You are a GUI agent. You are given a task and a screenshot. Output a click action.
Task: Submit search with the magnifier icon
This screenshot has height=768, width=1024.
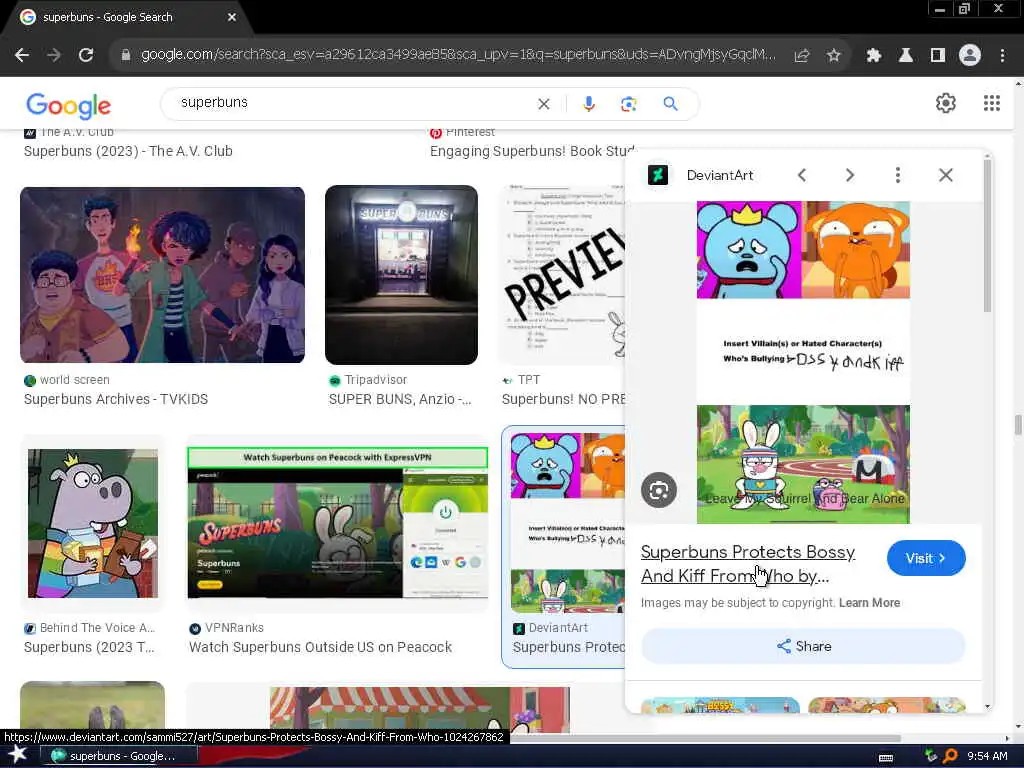click(670, 104)
